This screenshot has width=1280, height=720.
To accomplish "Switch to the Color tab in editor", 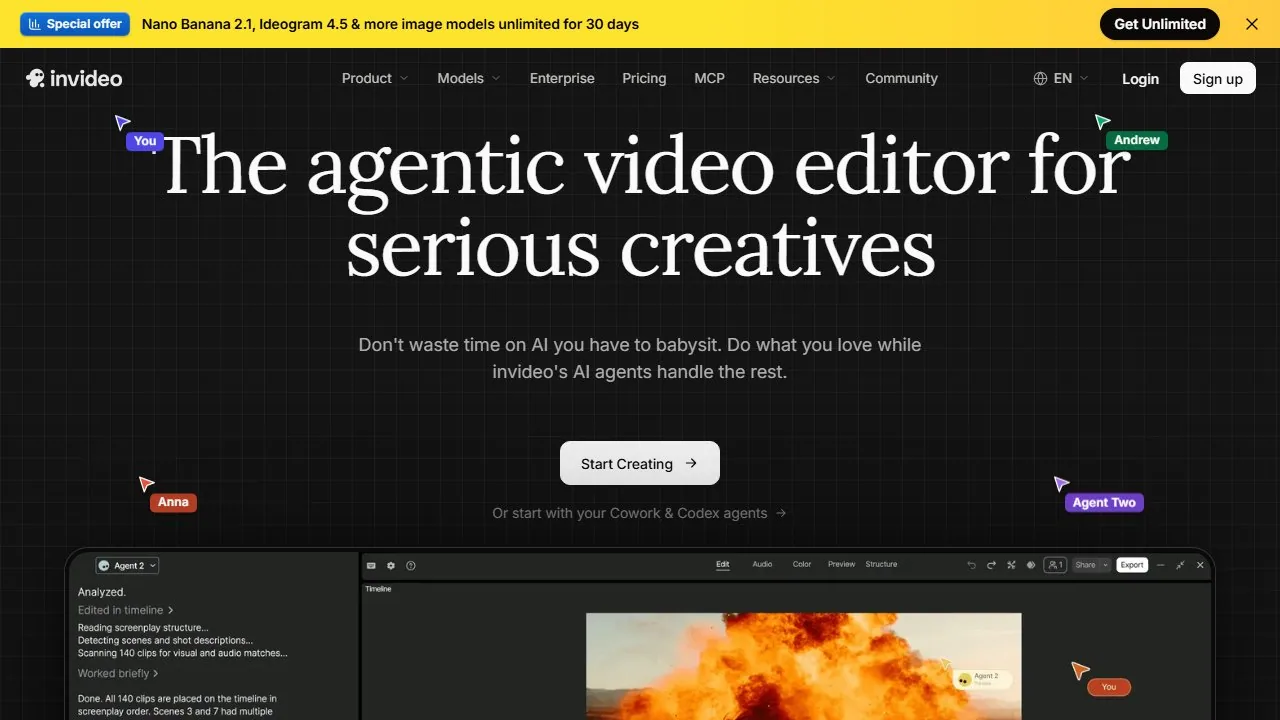I will [x=802, y=565].
